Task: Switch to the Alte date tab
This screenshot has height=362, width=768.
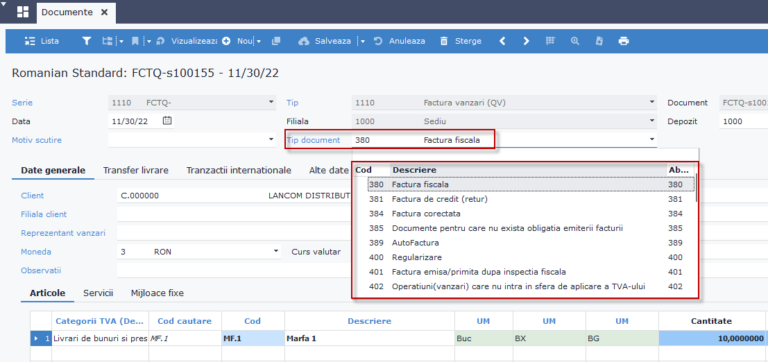Action: 329,170
